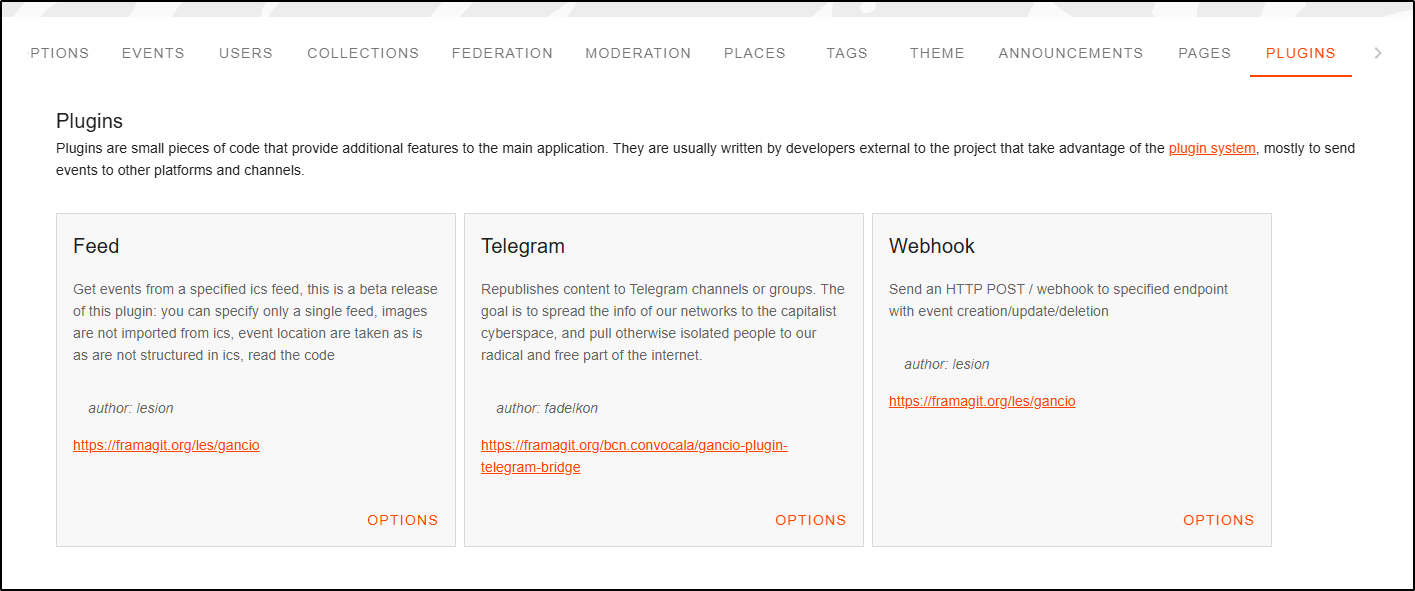Select the Plugins tab
The image size is (1415, 591).
pyautogui.click(x=1301, y=53)
